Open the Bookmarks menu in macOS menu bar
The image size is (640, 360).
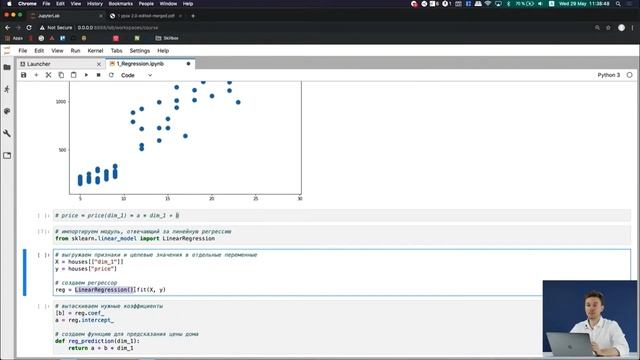(x=120, y=4)
